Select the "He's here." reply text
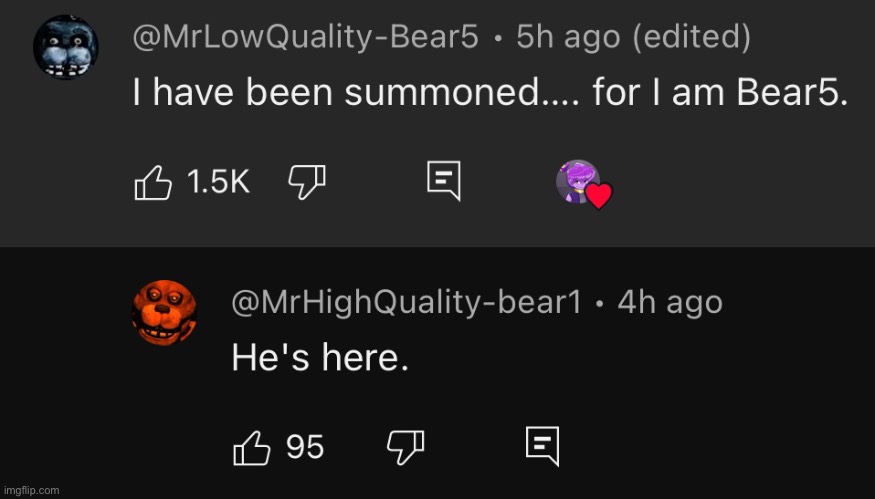The height and width of the screenshot is (499, 875). [320, 358]
